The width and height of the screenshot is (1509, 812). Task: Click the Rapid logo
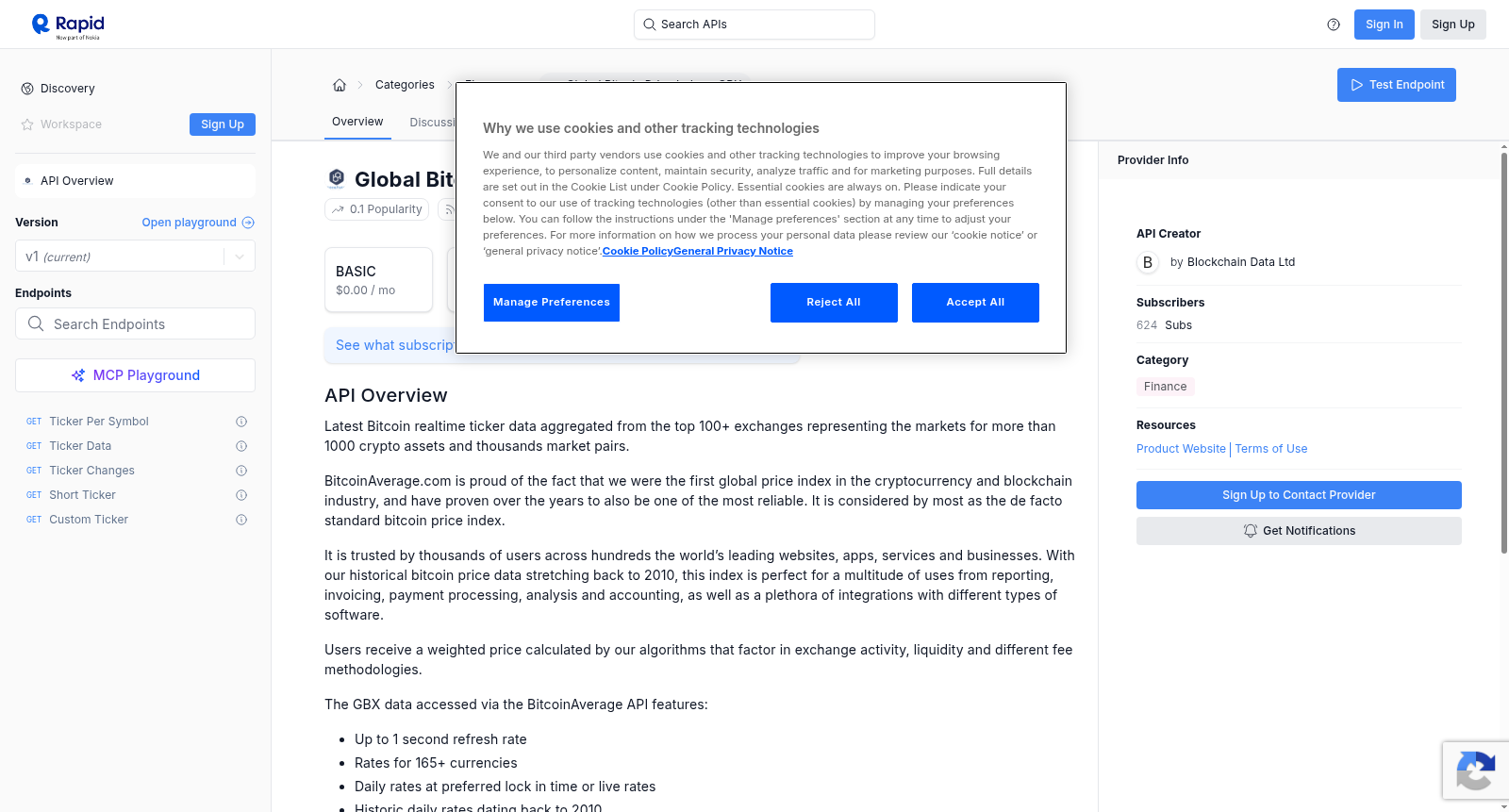[x=68, y=26]
